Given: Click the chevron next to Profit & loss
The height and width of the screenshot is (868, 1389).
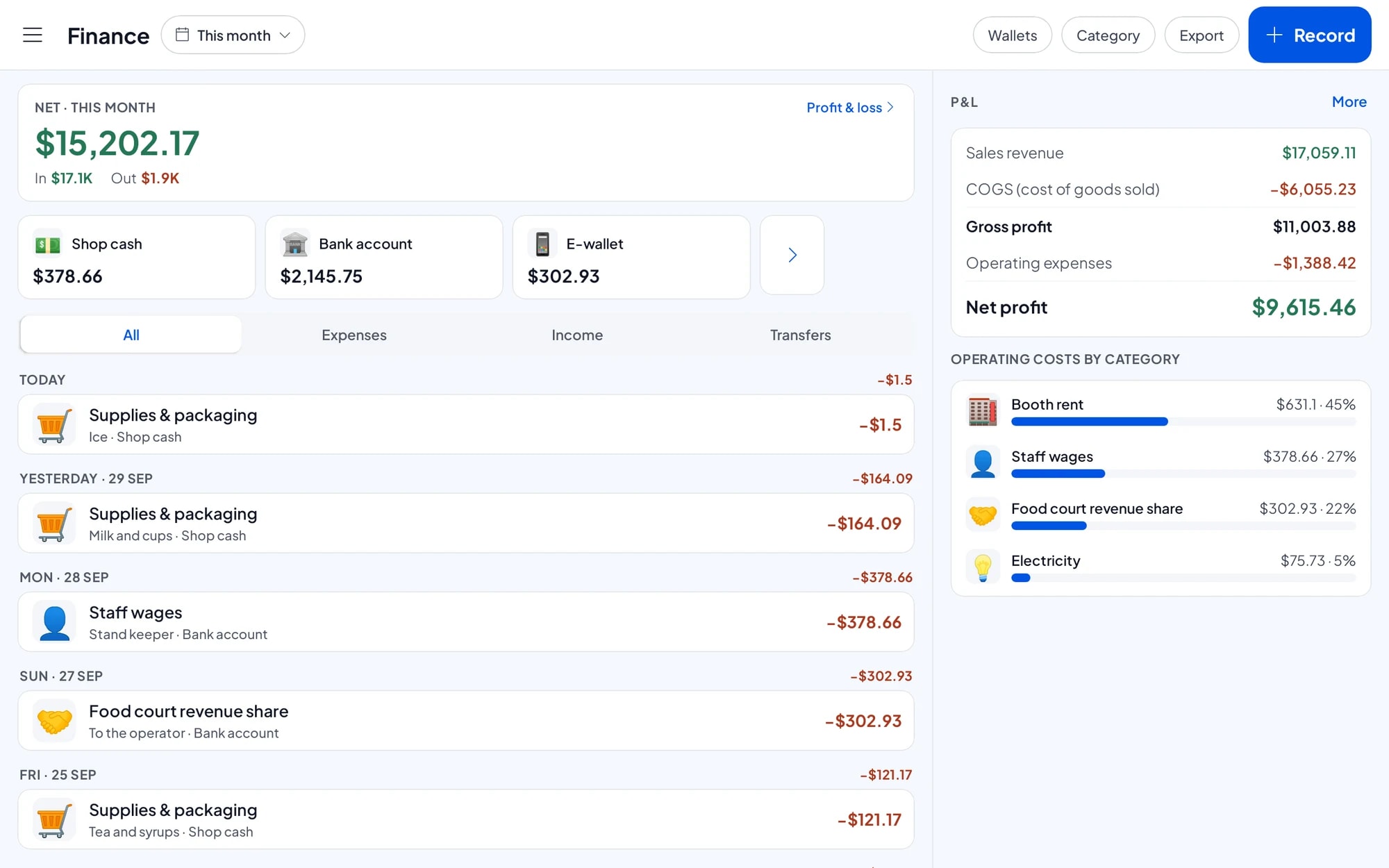Looking at the screenshot, I should point(890,108).
